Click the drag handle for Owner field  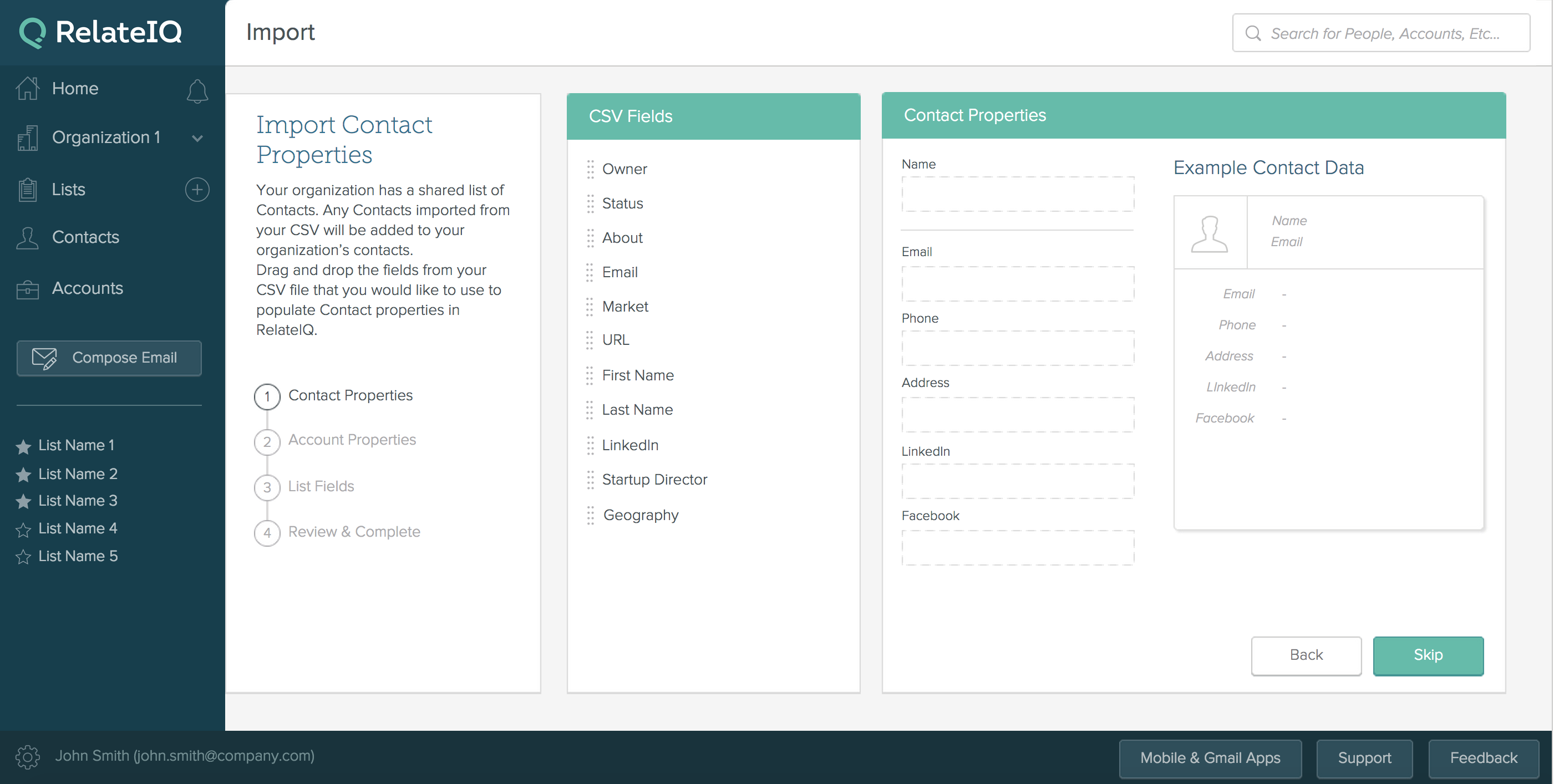pyautogui.click(x=590, y=170)
